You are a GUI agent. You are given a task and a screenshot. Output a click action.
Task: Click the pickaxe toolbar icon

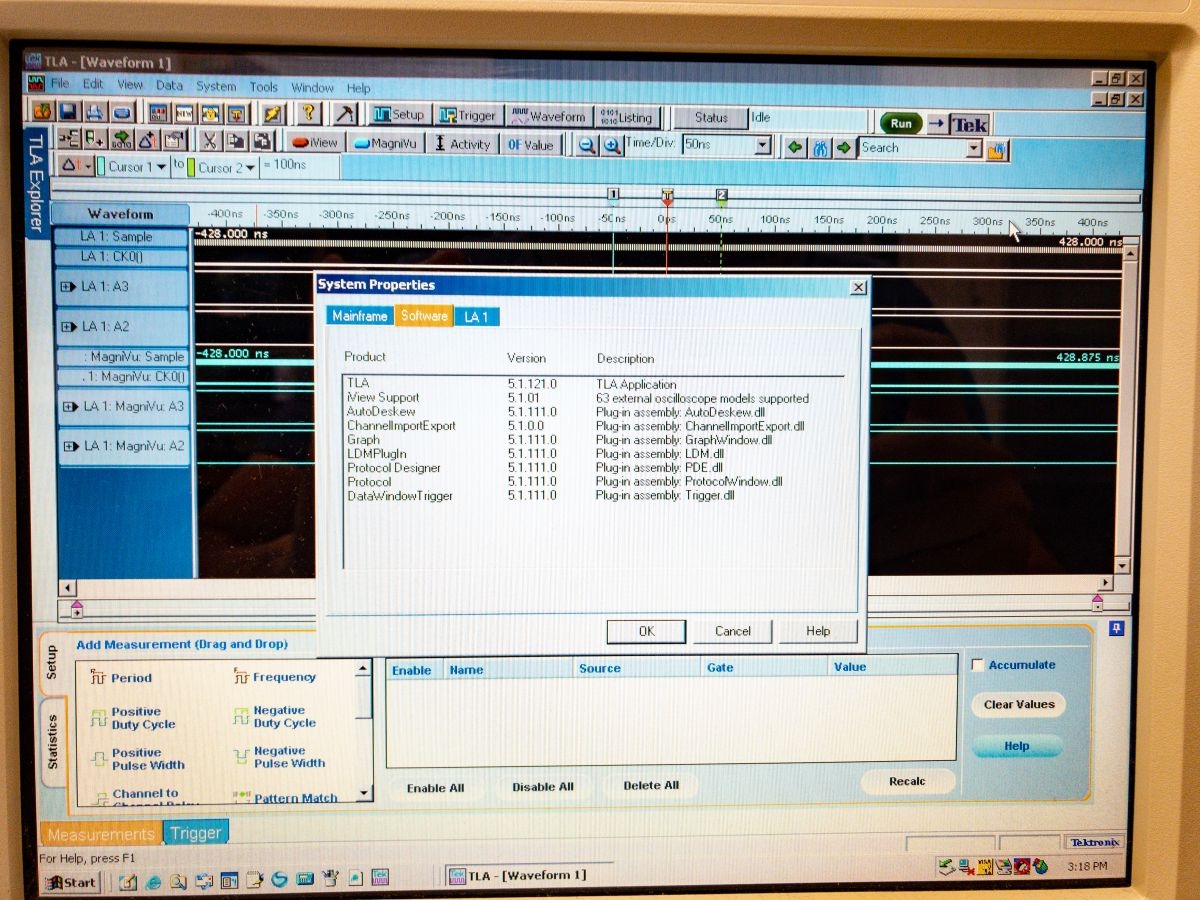pos(345,114)
